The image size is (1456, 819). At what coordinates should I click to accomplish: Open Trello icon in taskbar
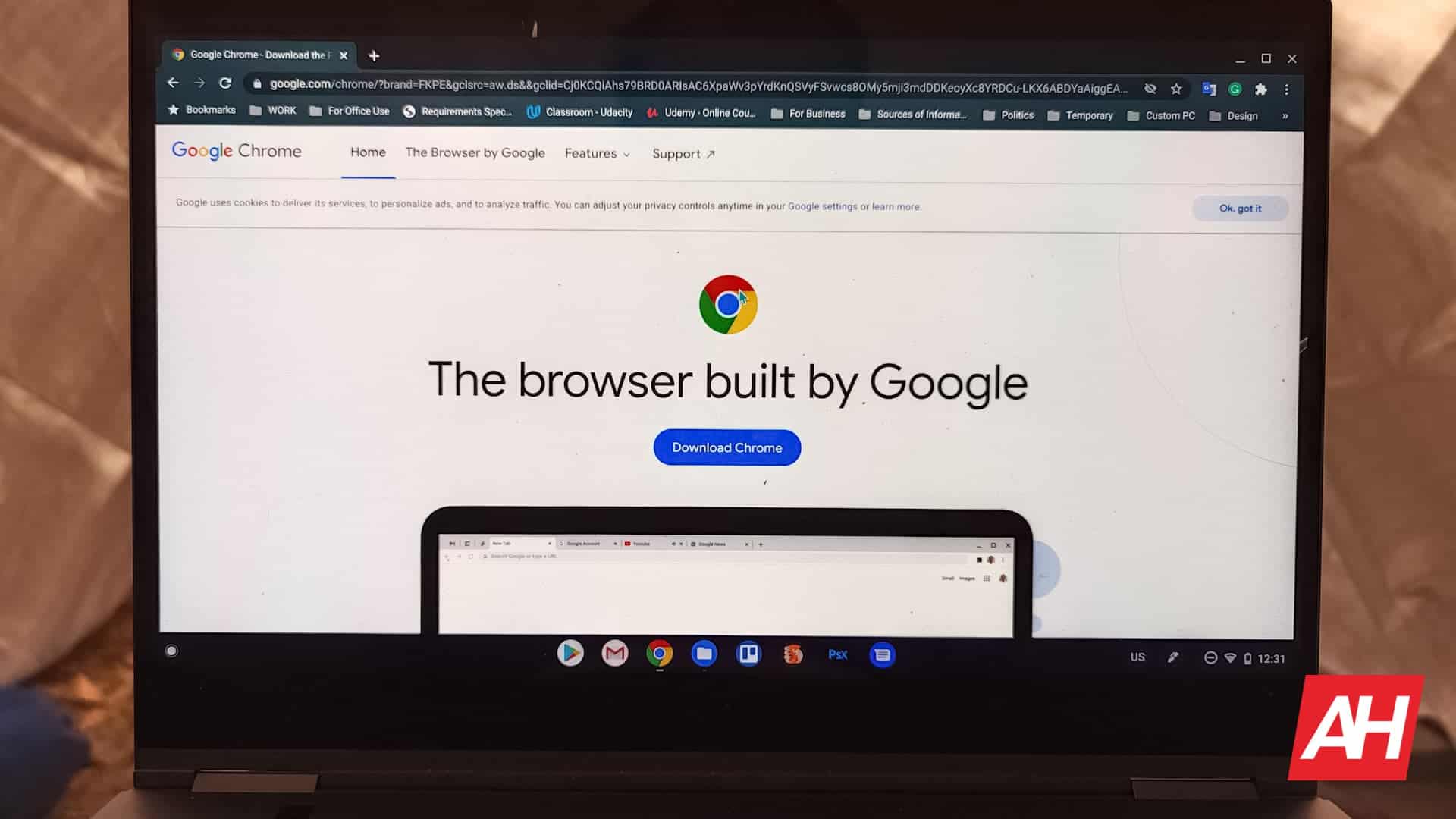click(748, 653)
